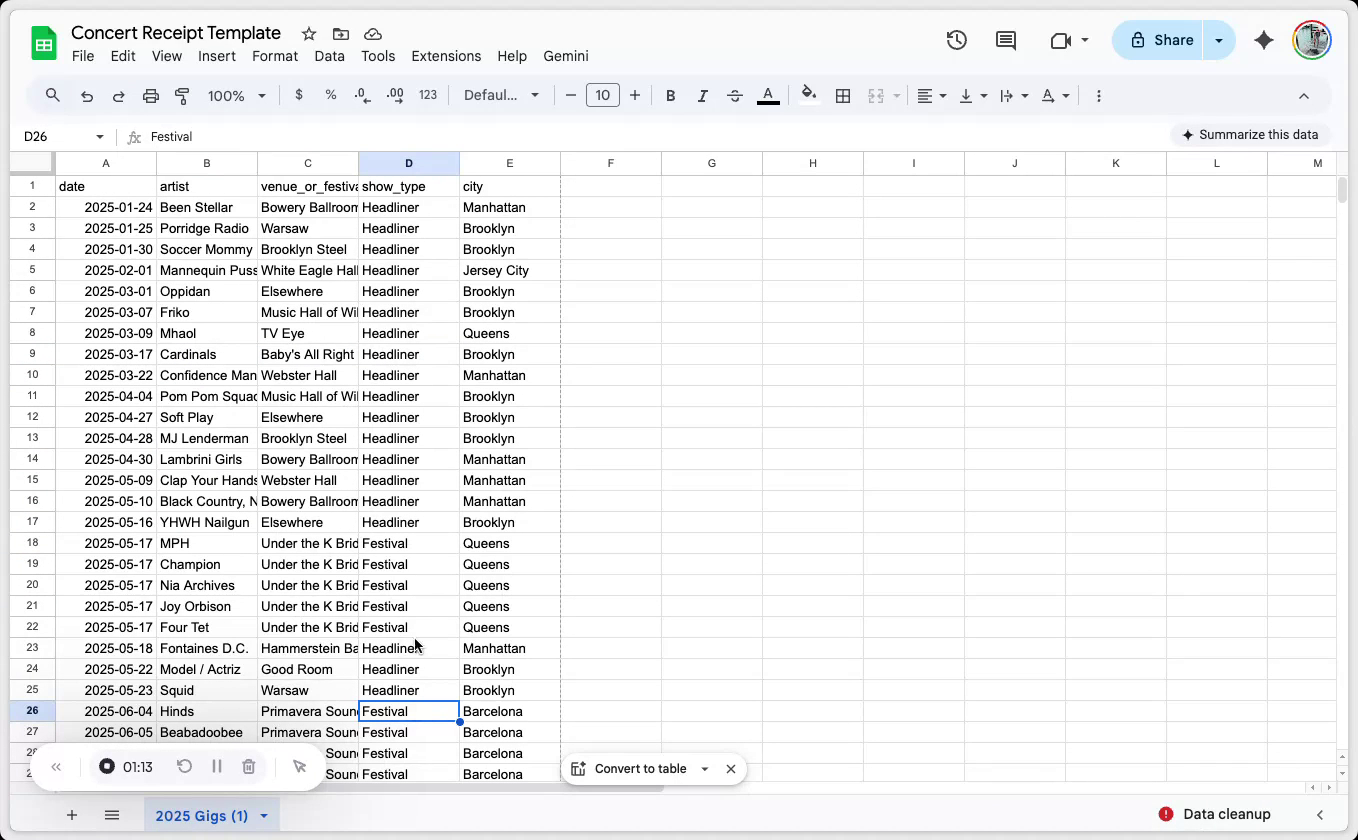1358x840 pixels.
Task: Open the Gemini sparkle panel
Action: pyautogui.click(x=1264, y=40)
